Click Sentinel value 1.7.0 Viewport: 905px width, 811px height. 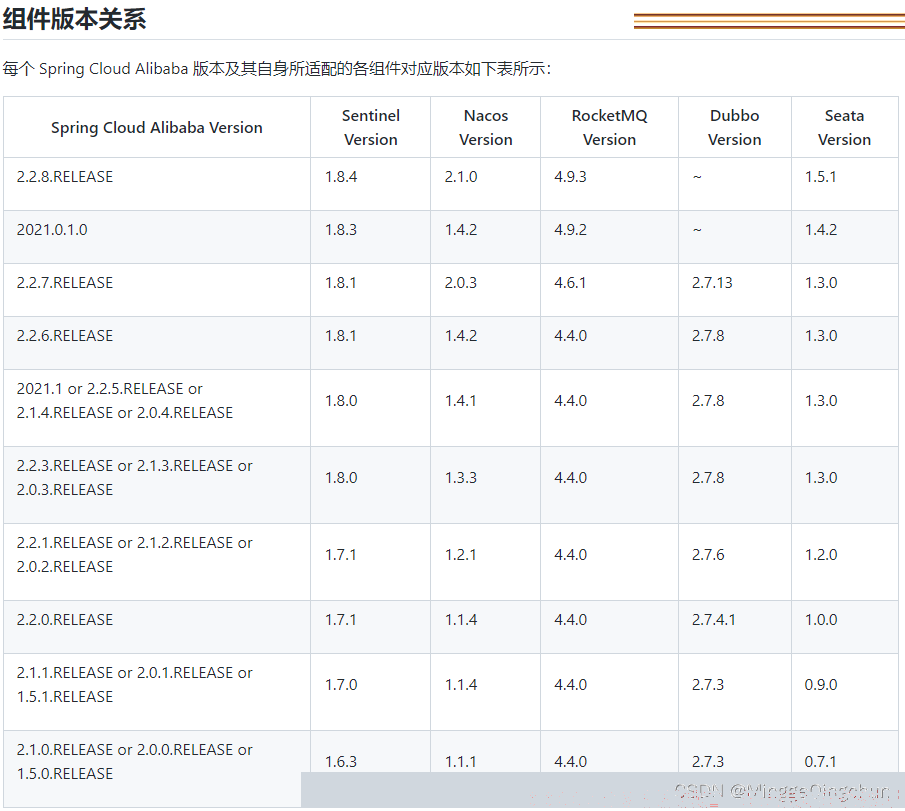click(341, 685)
